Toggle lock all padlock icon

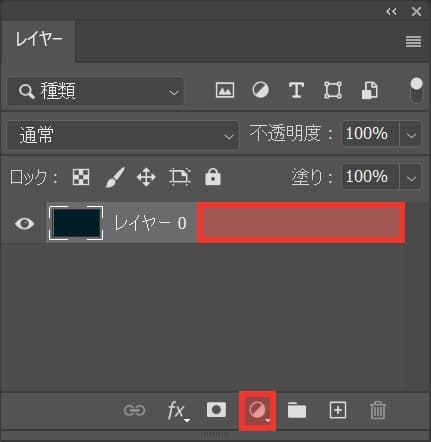click(213, 177)
